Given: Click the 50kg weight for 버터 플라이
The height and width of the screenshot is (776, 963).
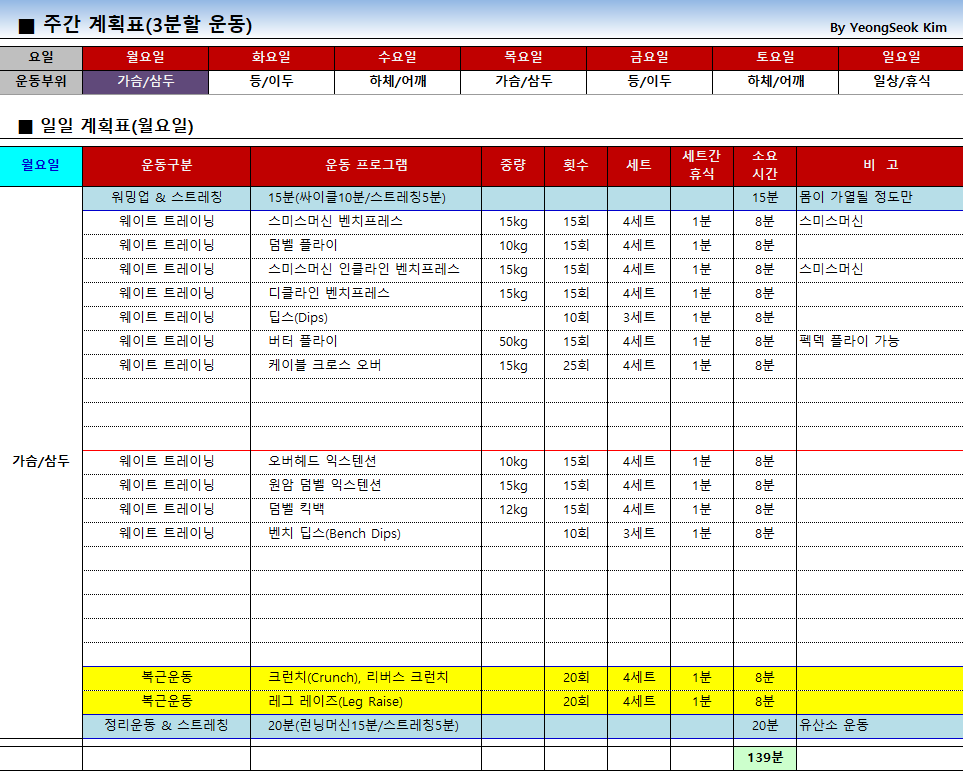Looking at the screenshot, I should (513, 342).
